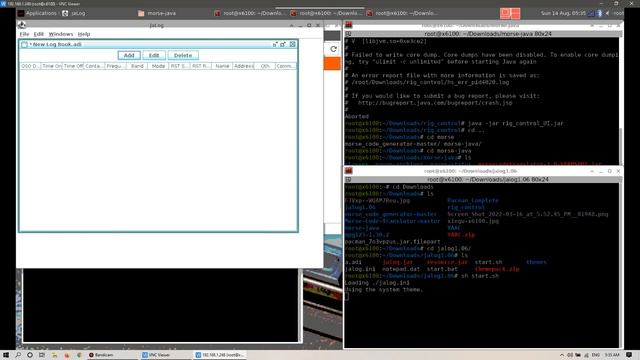Click the jalog1.06 80x24 terminal tab title
This screenshot has width=640, height=360.
click(x=488, y=180)
